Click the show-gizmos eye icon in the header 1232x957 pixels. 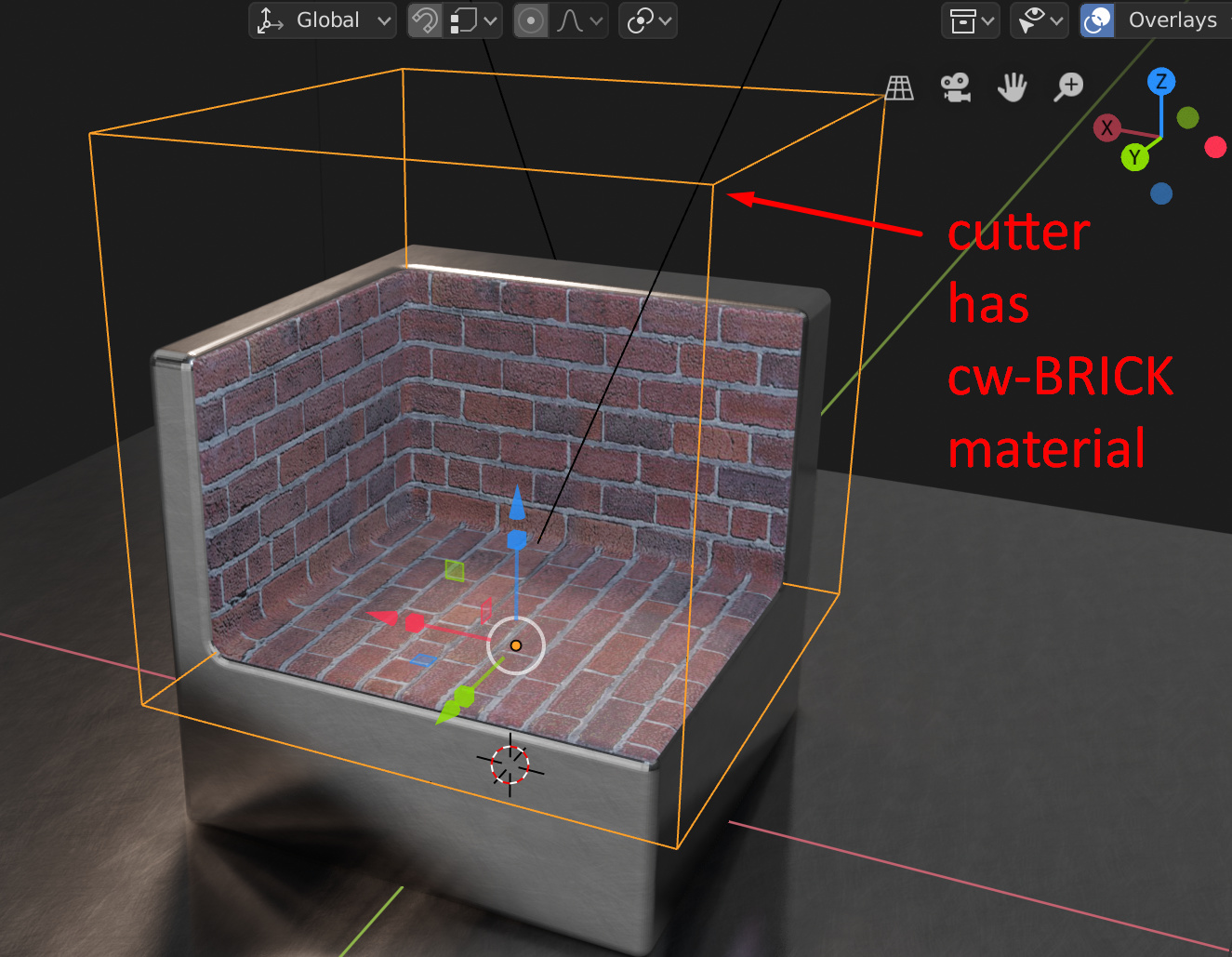coord(1034,20)
